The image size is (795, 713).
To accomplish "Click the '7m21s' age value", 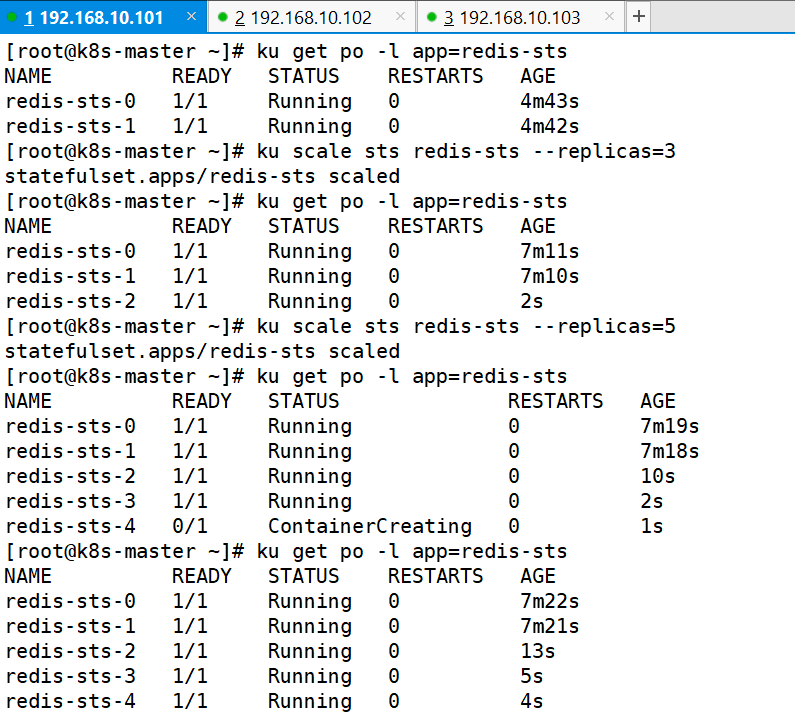I will 550,626.
